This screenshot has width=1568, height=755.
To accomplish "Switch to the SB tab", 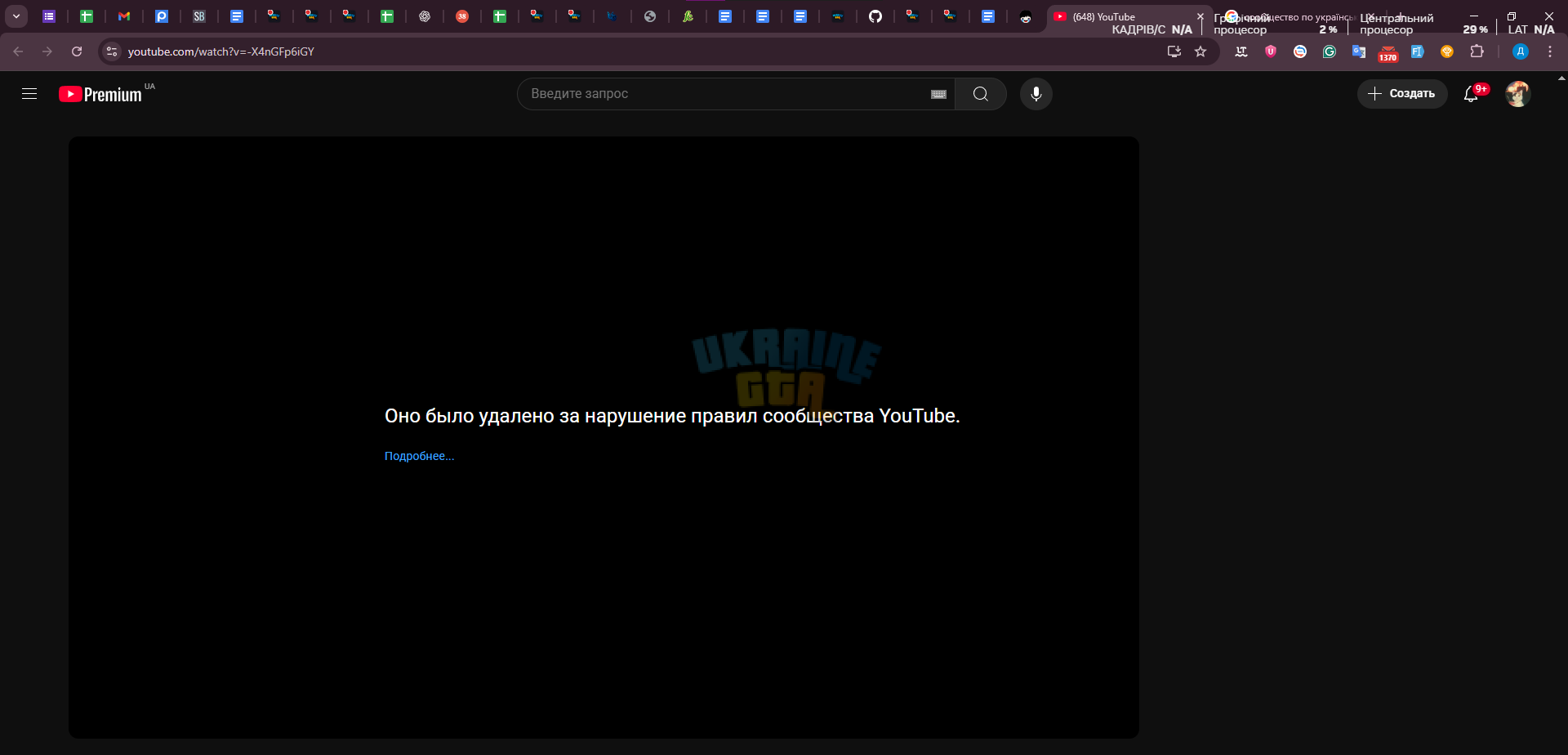I will (199, 16).
